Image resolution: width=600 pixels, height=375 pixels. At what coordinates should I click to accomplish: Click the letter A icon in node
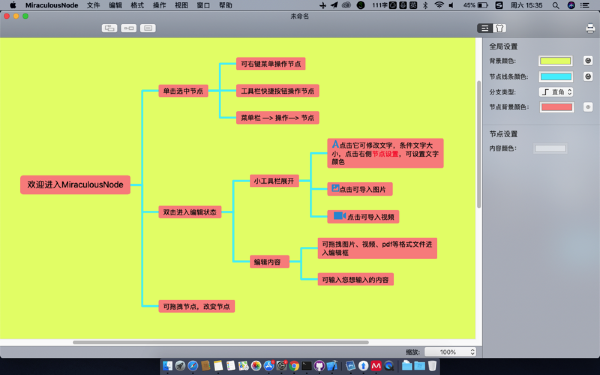335,144
